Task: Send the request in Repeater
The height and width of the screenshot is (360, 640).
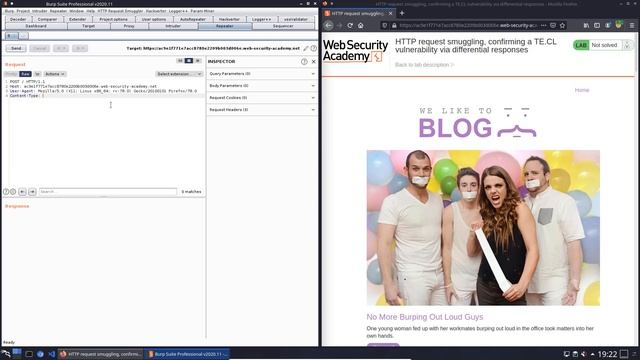Action: click(16, 48)
